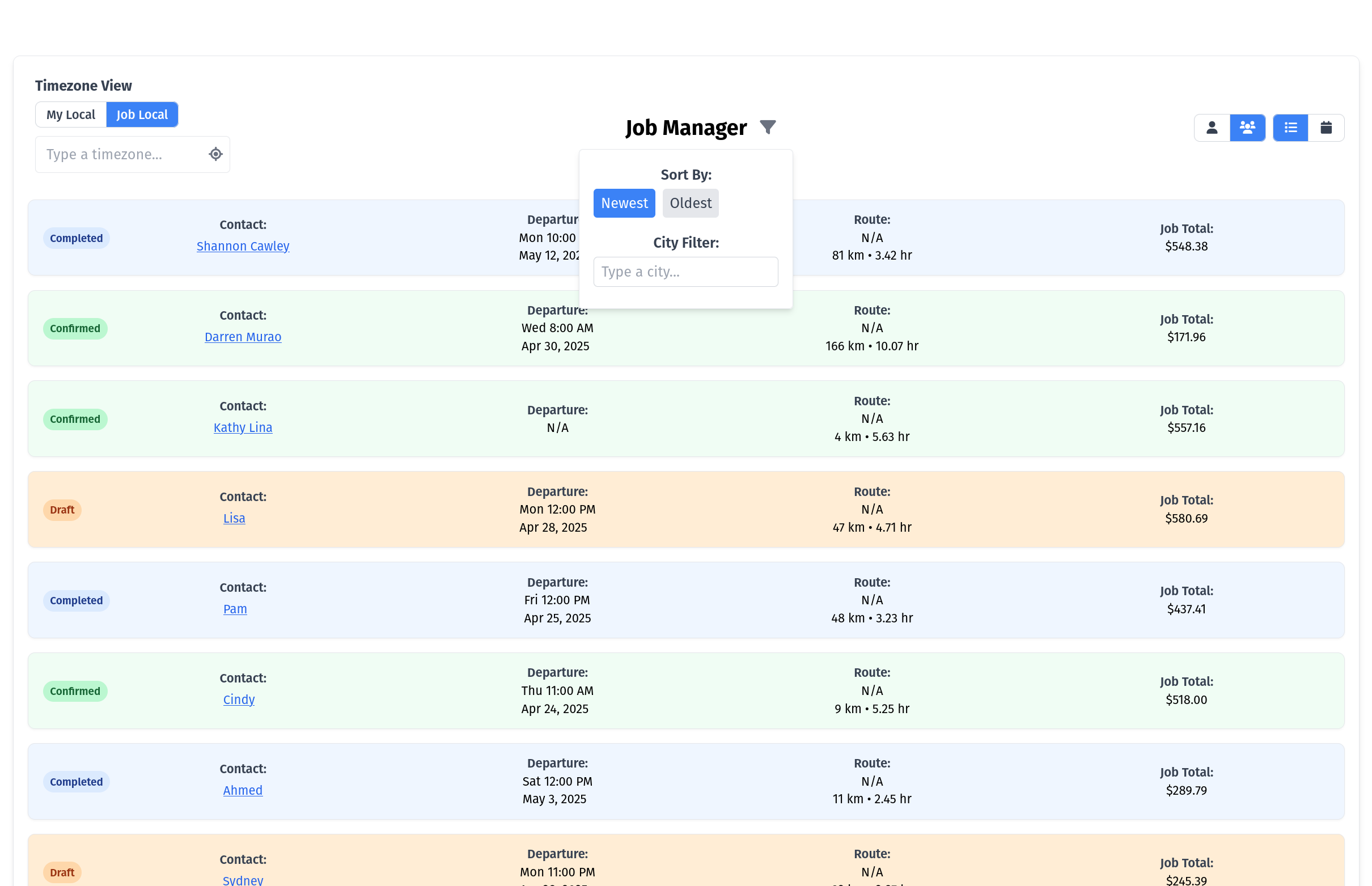
Task: Open Pam's contact link
Action: (235, 609)
